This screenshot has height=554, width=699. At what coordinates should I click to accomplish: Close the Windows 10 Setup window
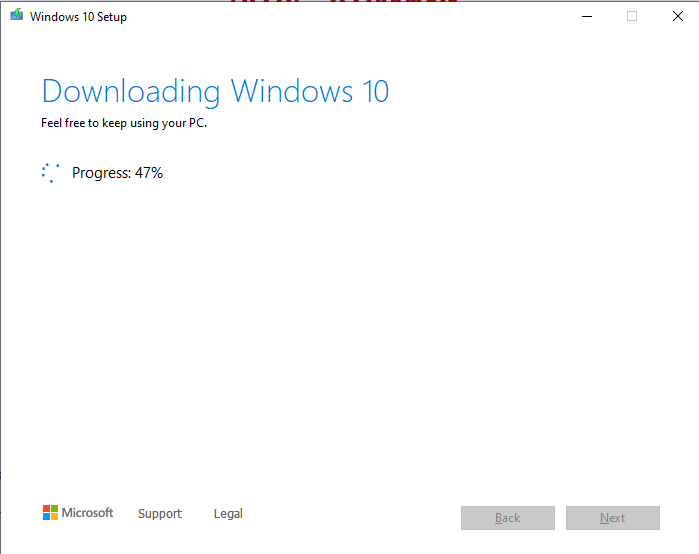678,16
